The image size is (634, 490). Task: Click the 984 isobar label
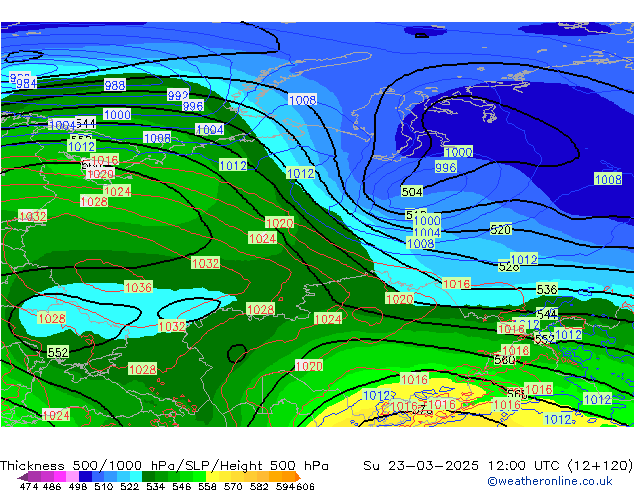pyautogui.click(x=26, y=83)
